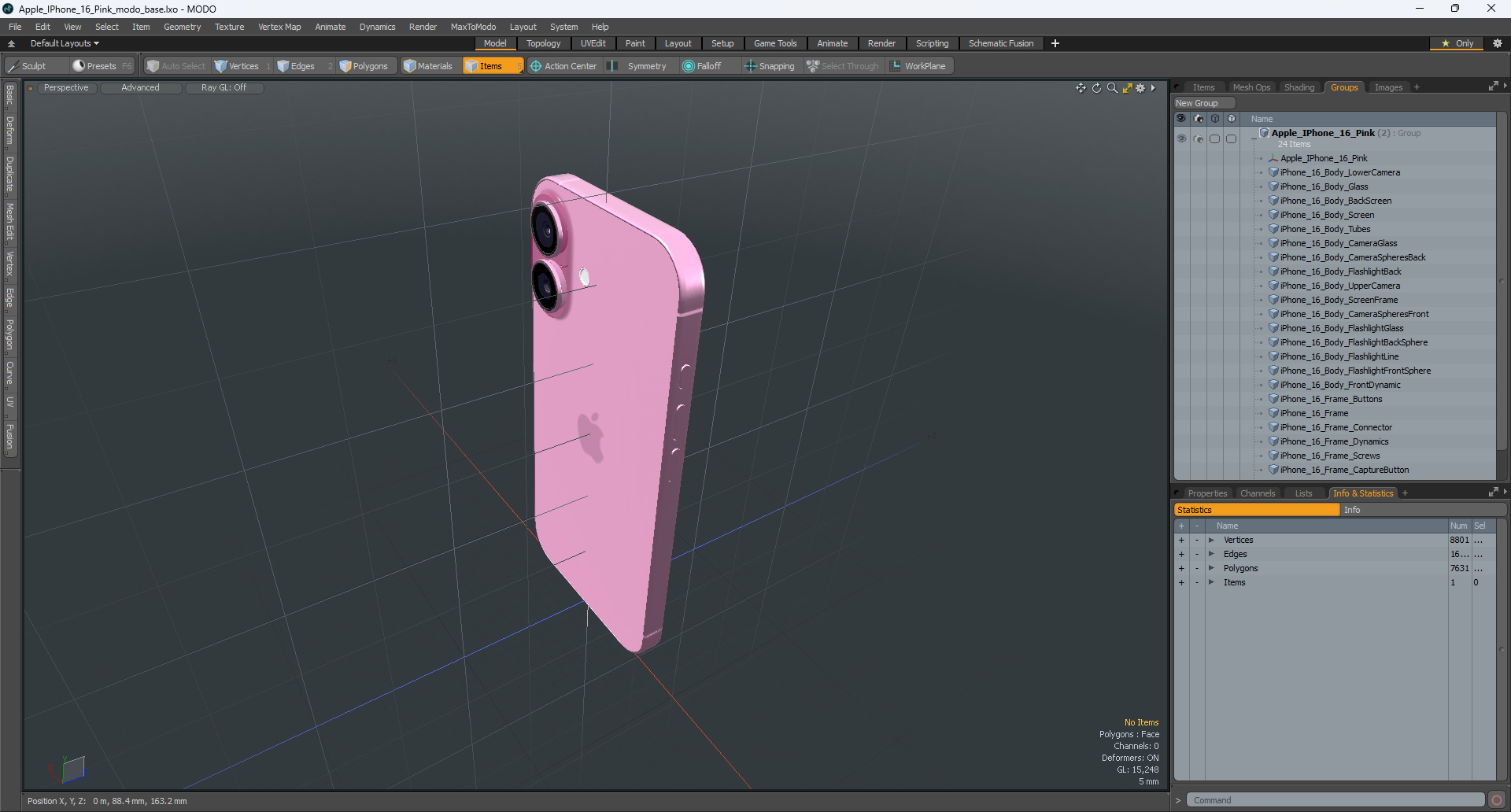Expand the Edges statistics row
Viewport: 1511px width, 812px height.
coord(1211,554)
